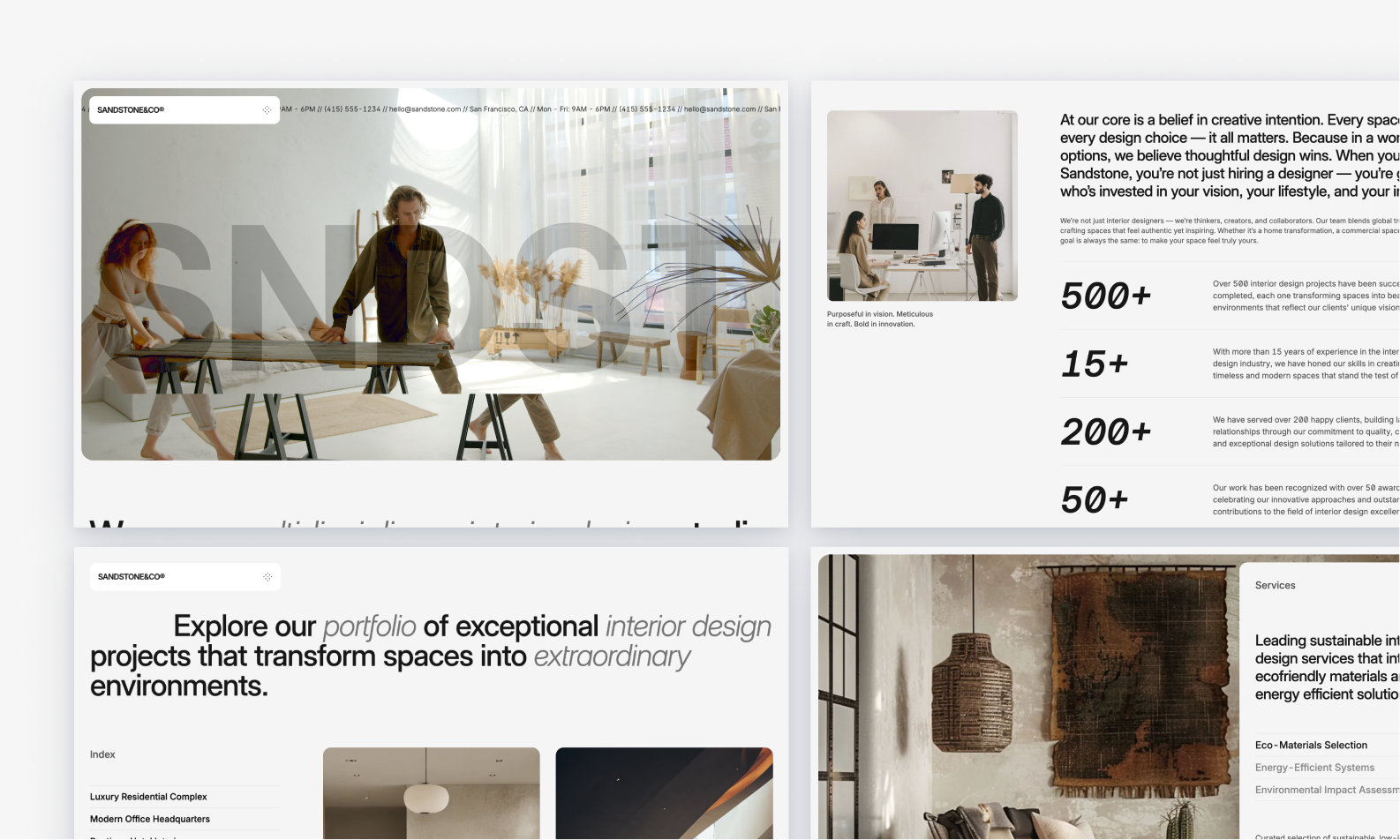Image resolution: width=1400 pixels, height=840 pixels.
Task: Click the team office photo
Action: (x=922, y=206)
